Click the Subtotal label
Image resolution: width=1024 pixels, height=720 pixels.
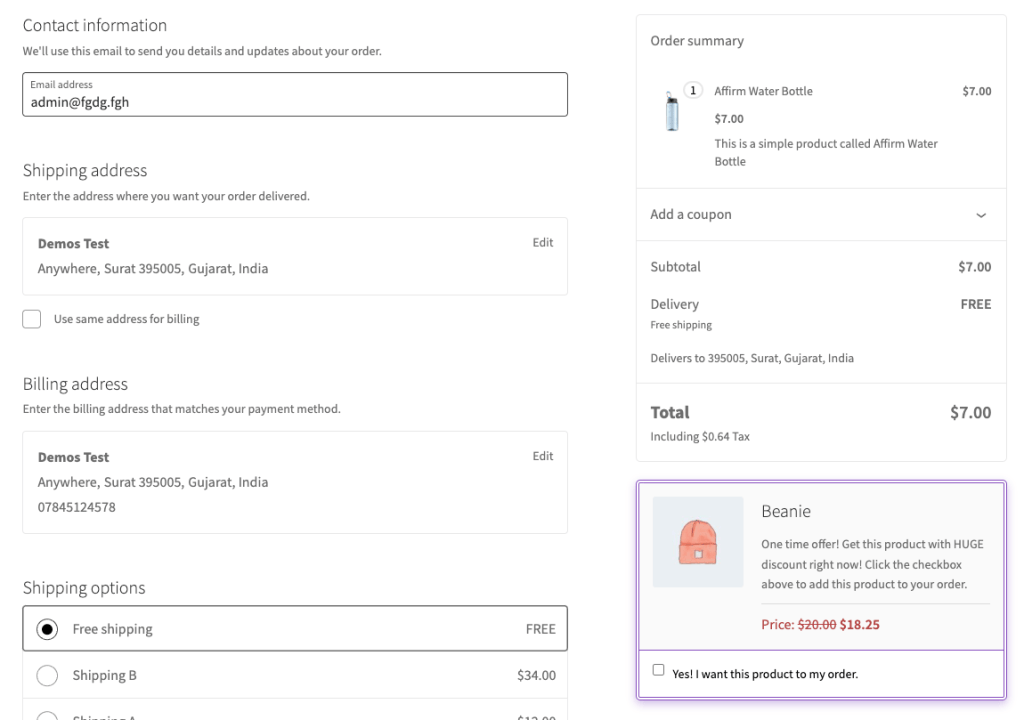[x=675, y=267]
